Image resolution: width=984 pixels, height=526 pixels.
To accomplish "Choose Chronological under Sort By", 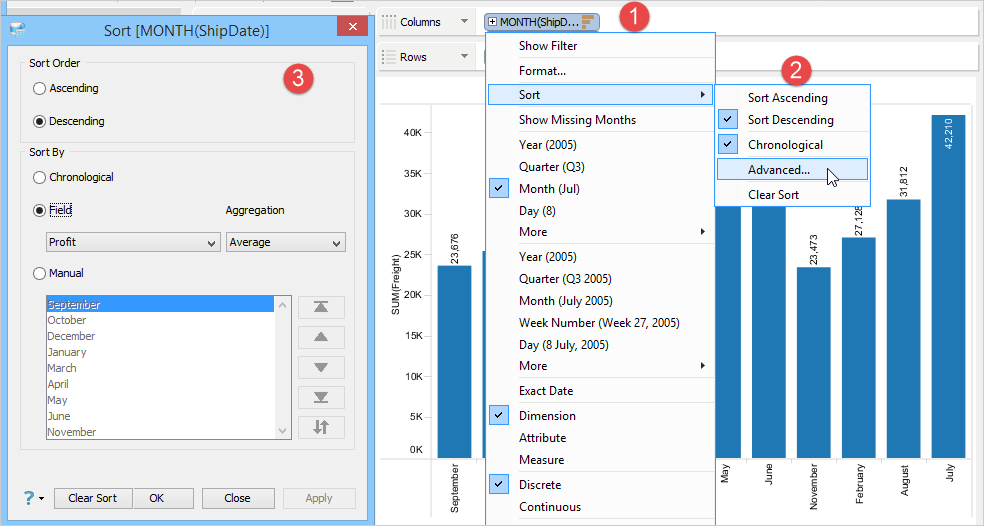I will pos(40,178).
